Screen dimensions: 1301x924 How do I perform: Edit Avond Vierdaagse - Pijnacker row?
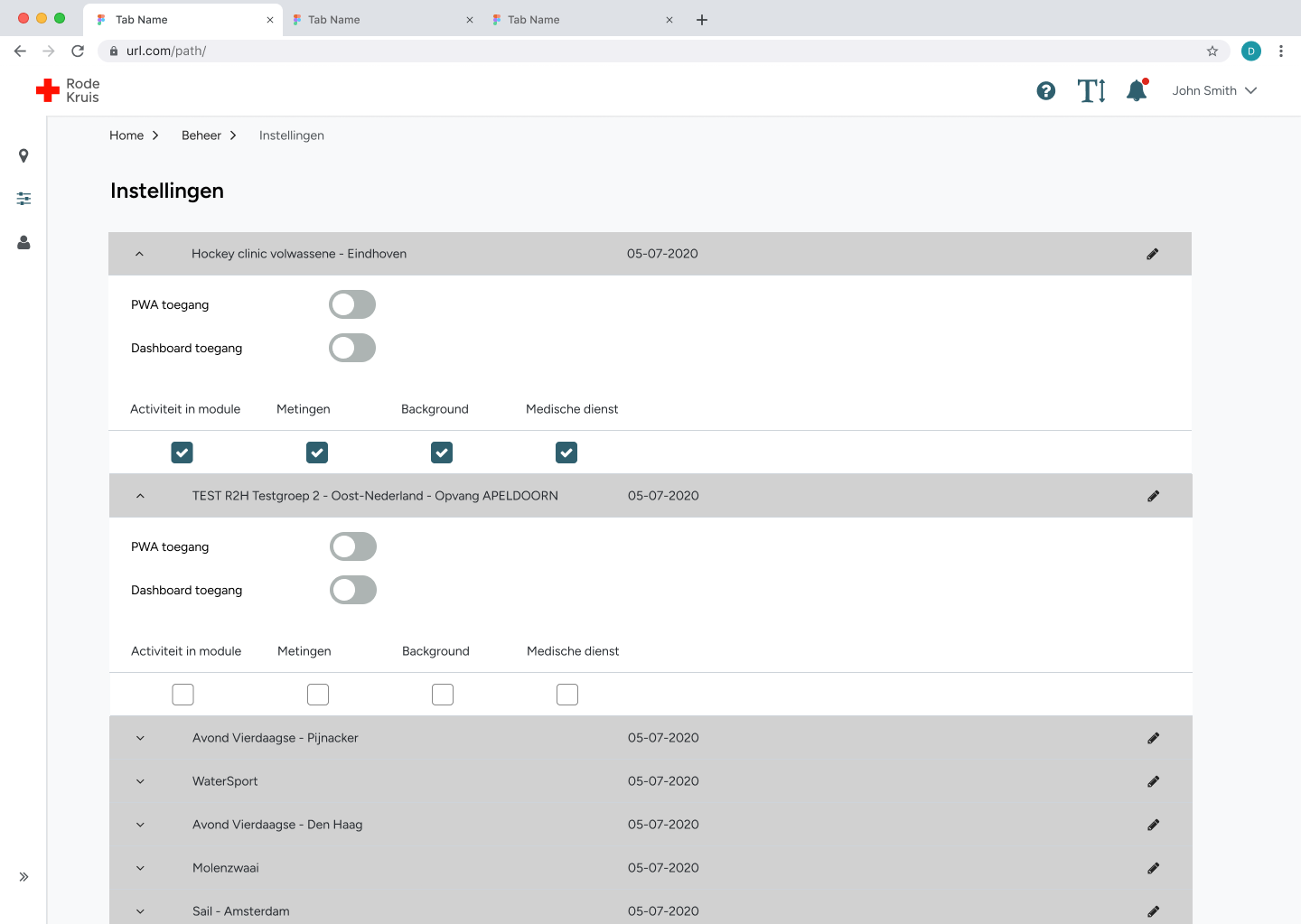[x=1153, y=738]
